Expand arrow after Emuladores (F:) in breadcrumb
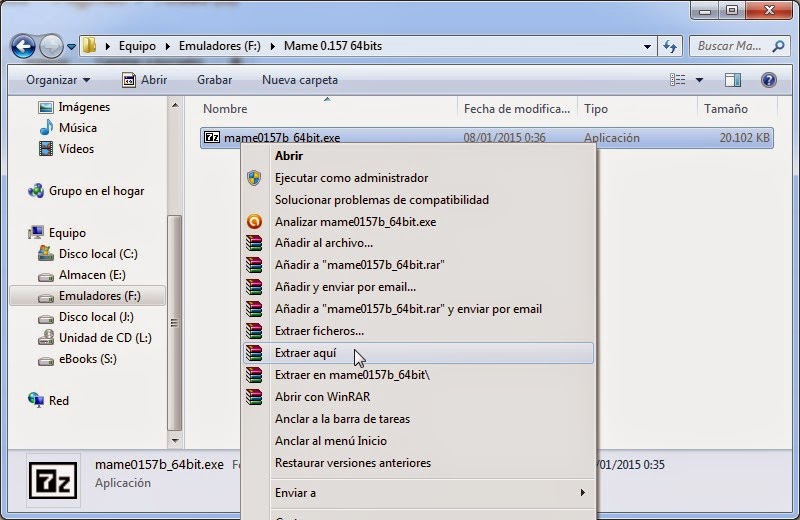800x520 pixels. click(272, 46)
